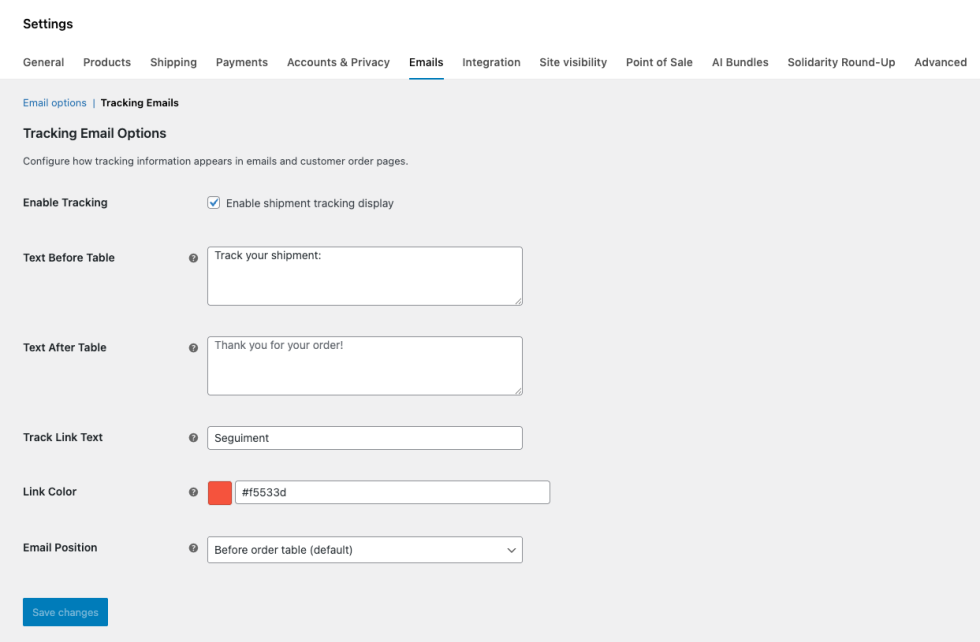This screenshot has height=642, width=980.
Task: Switch to the Shipping tab
Action: 173,62
